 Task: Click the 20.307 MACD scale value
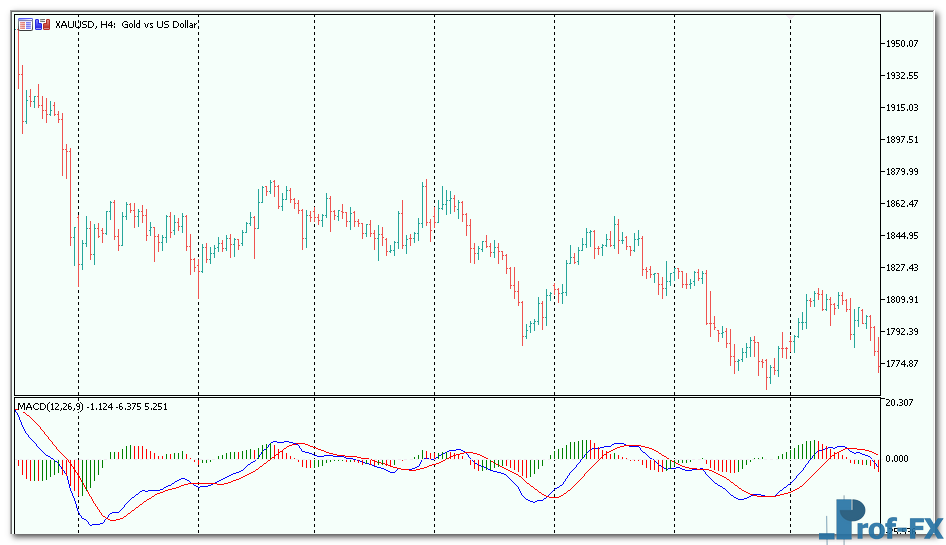[900, 403]
